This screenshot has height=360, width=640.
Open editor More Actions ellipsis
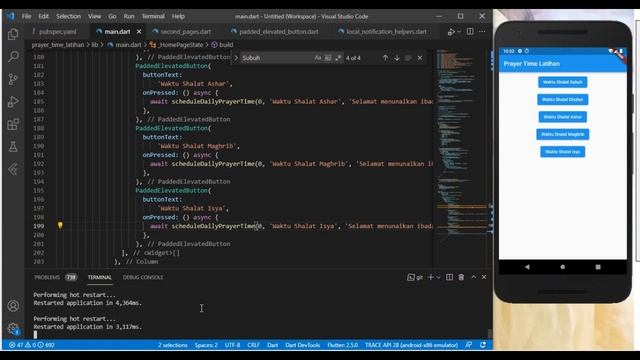(x=482, y=31)
